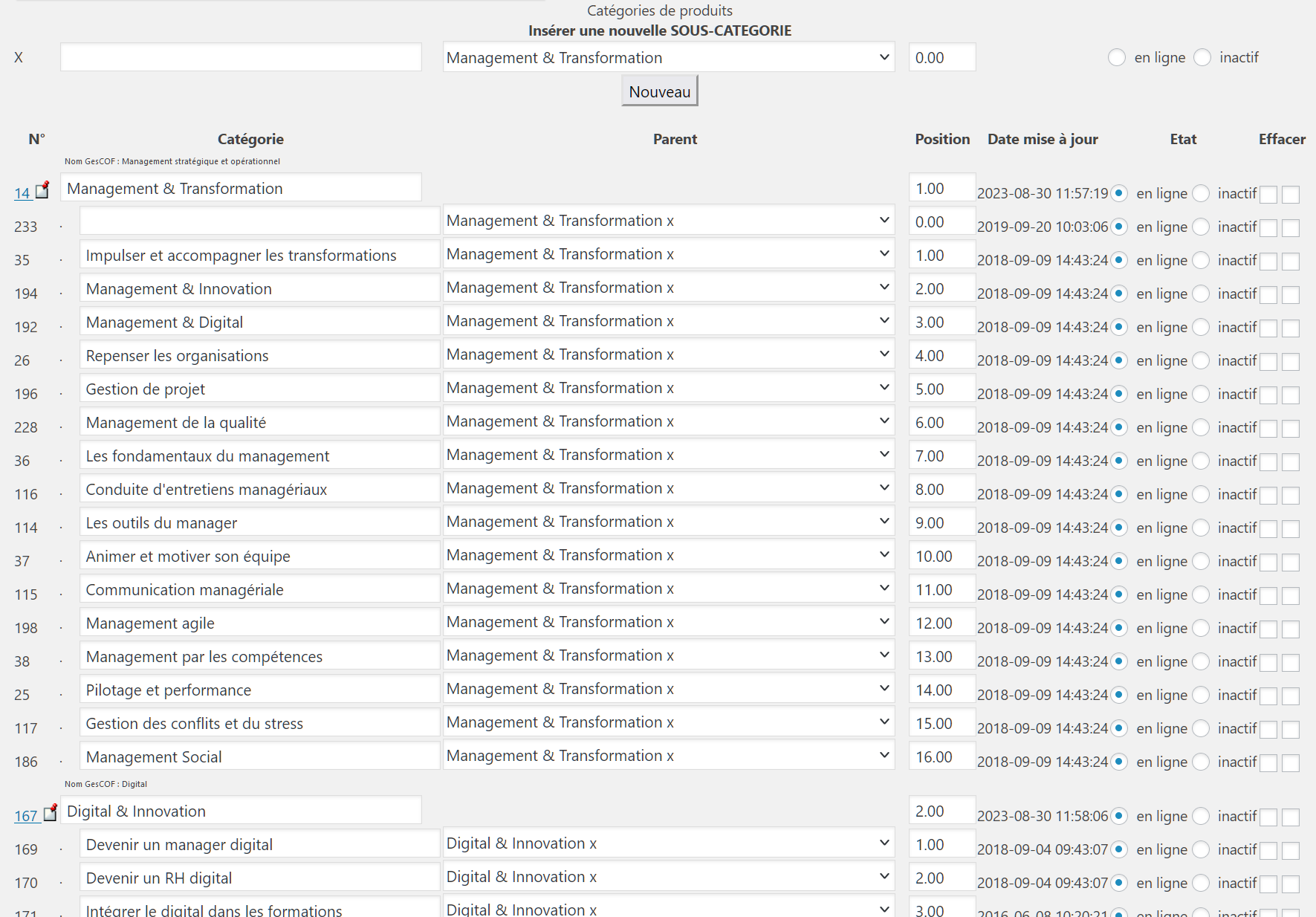Screen dimensions: 1316x917
Task: Tick the rightmost checkbox in Management agile row
Action: 1291,629
